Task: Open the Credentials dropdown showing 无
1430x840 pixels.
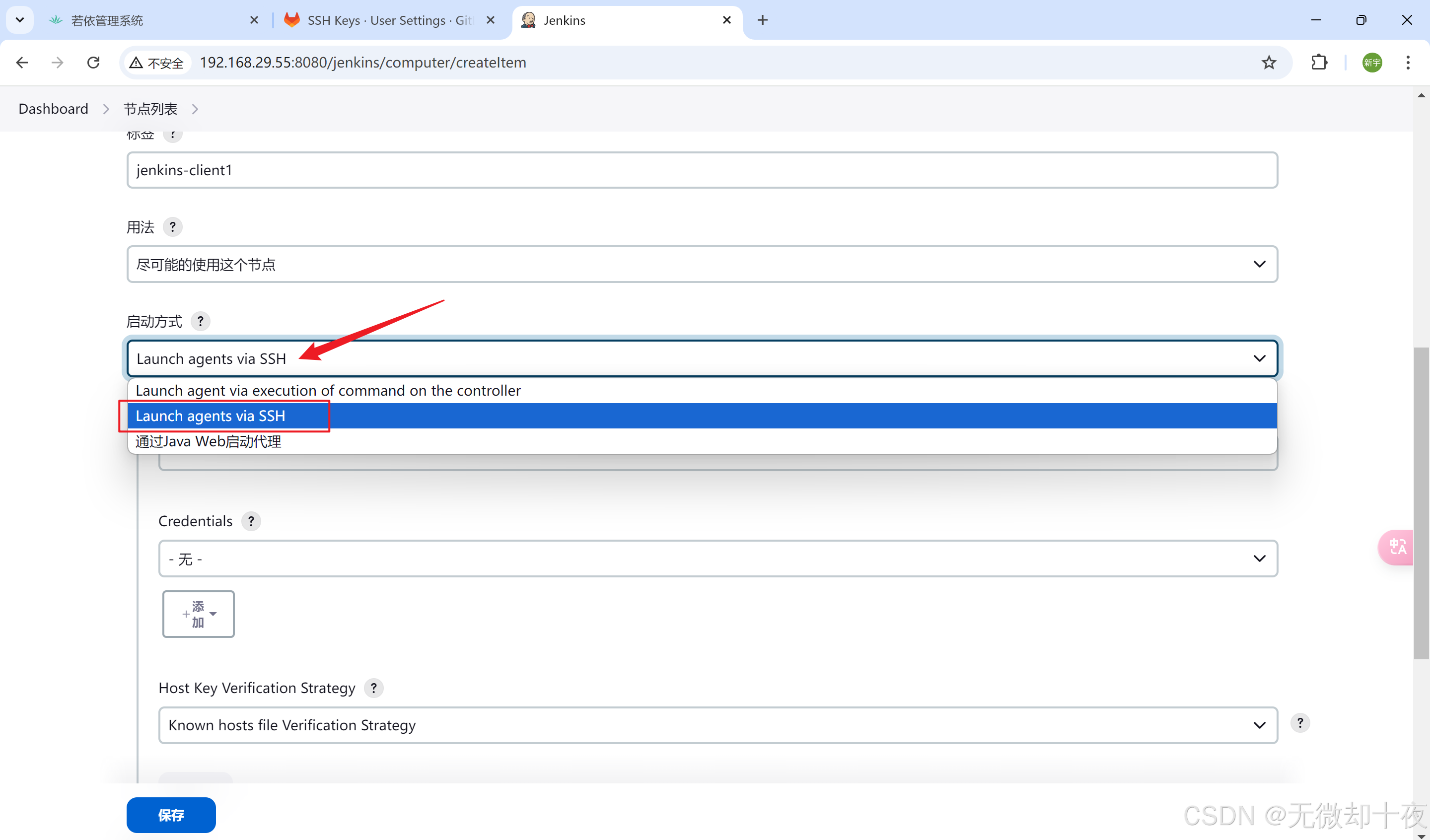Action: 718,559
